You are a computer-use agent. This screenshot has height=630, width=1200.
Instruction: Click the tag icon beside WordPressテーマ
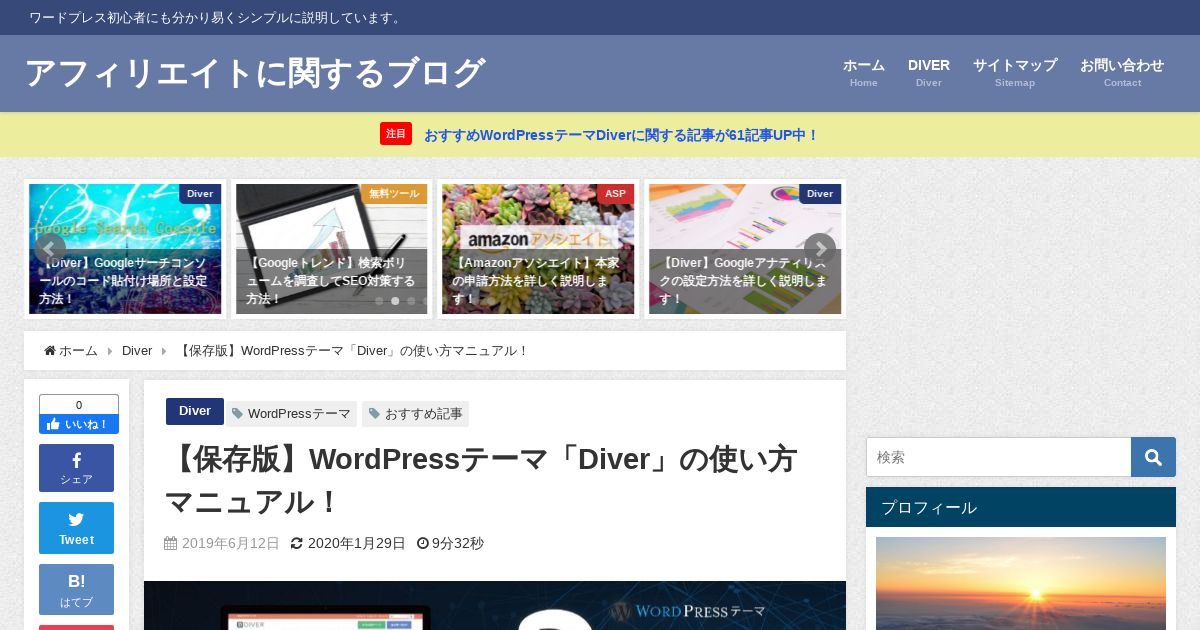pos(237,413)
